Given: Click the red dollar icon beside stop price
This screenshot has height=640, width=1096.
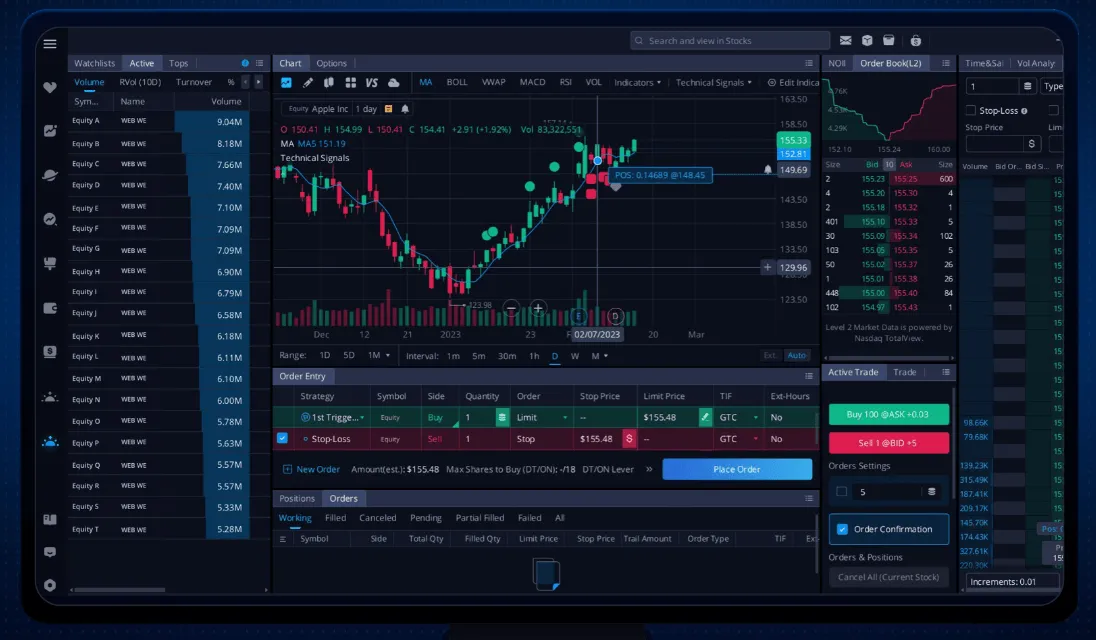Looking at the screenshot, I should pyautogui.click(x=629, y=439).
